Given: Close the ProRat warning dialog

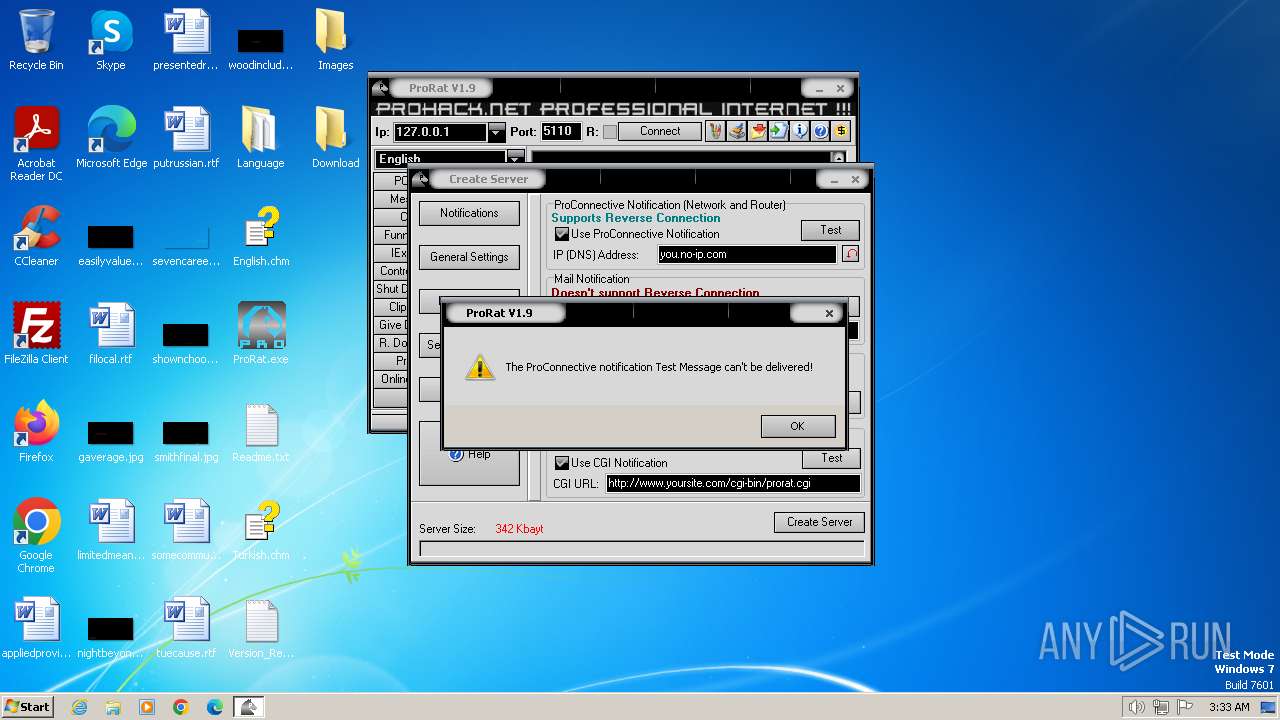Looking at the screenshot, I should [x=828, y=313].
